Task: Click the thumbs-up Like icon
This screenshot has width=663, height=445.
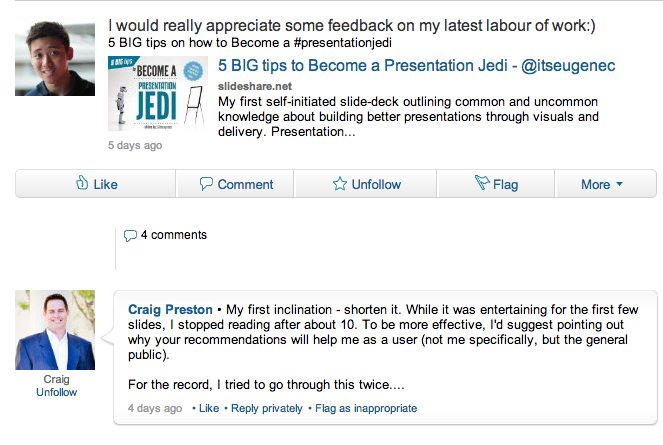Action: (84, 184)
